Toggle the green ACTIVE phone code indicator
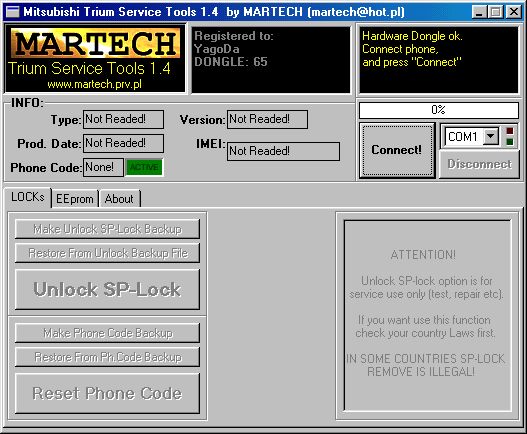This screenshot has height=434, width=527. 144,167
